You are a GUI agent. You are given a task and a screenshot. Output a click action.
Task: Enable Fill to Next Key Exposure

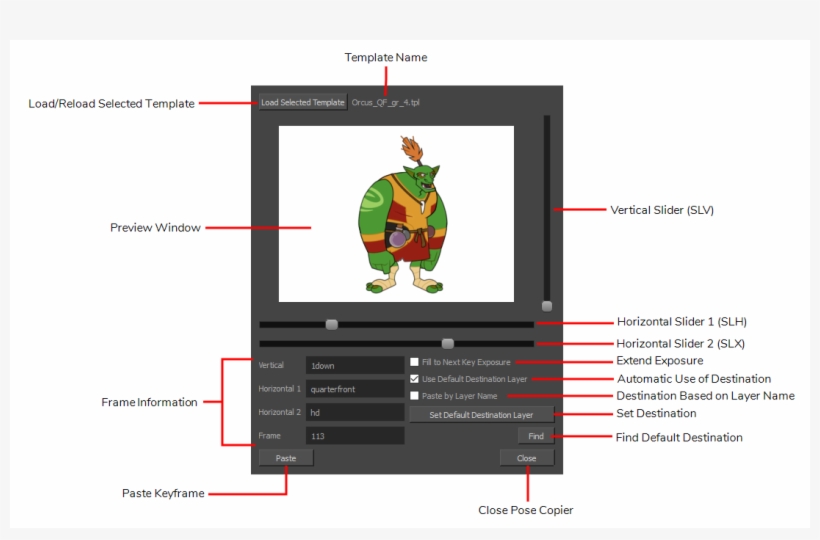[x=415, y=362]
